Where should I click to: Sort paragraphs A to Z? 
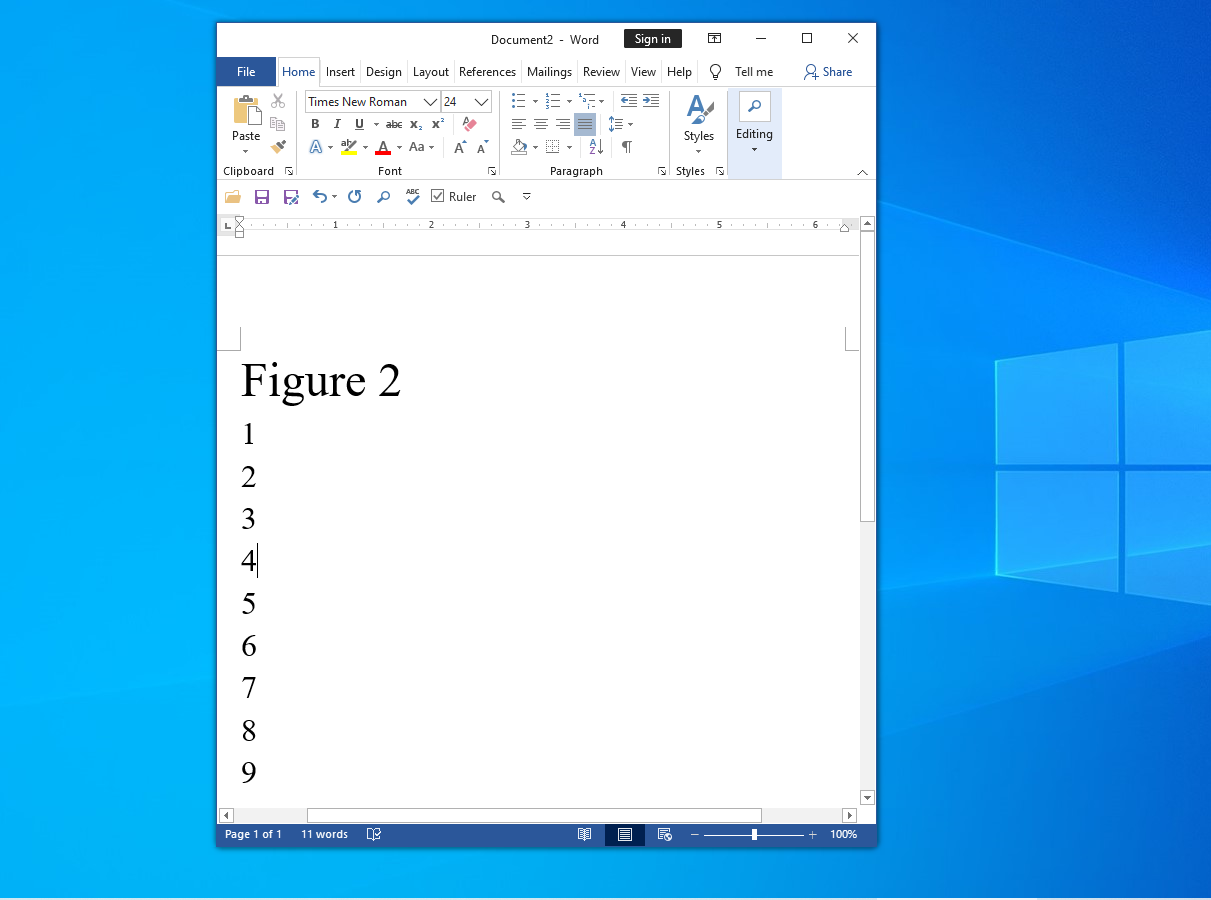tap(596, 147)
